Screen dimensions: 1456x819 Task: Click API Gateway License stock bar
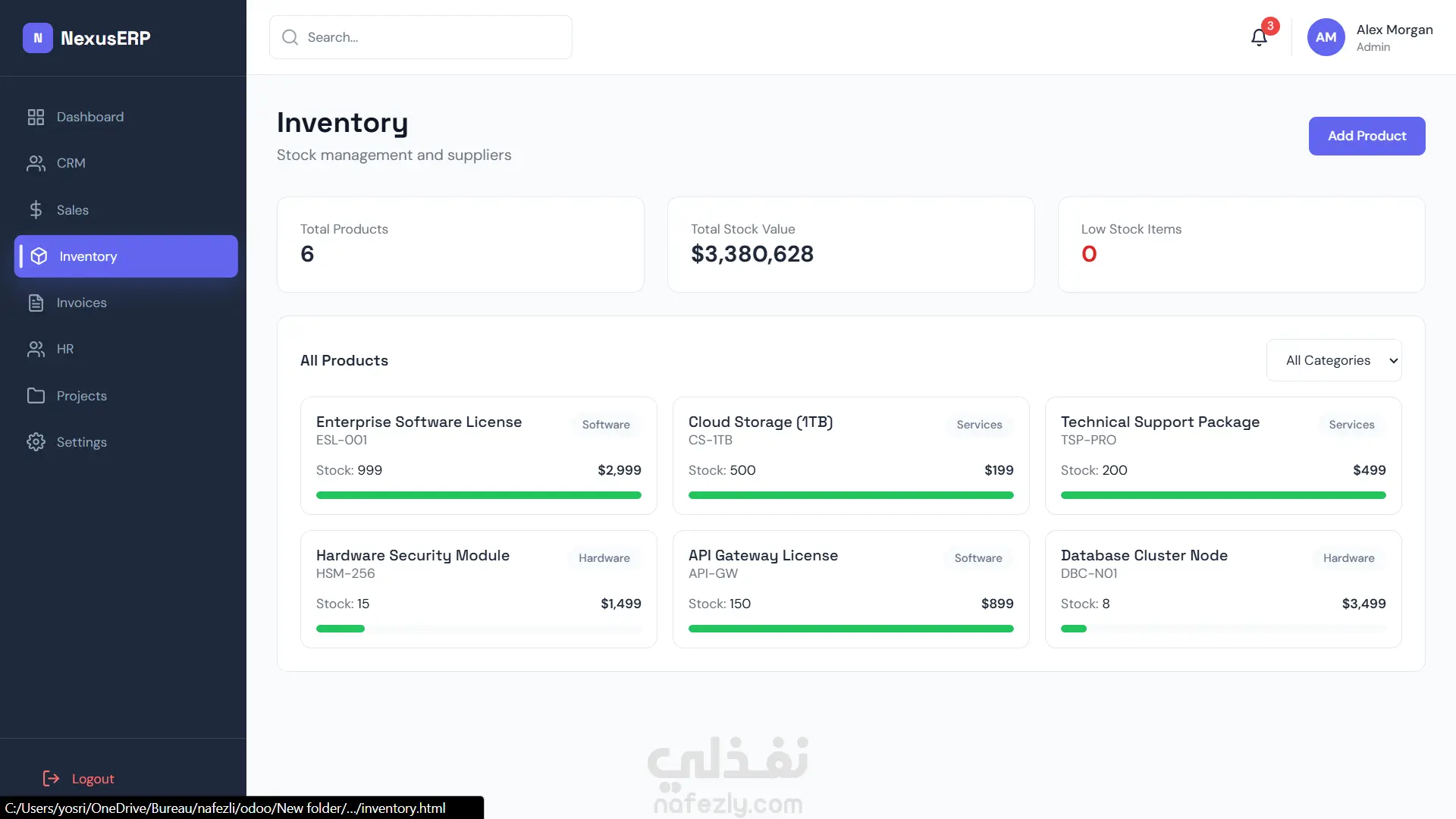pyautogui.click(x=851, y=629)
